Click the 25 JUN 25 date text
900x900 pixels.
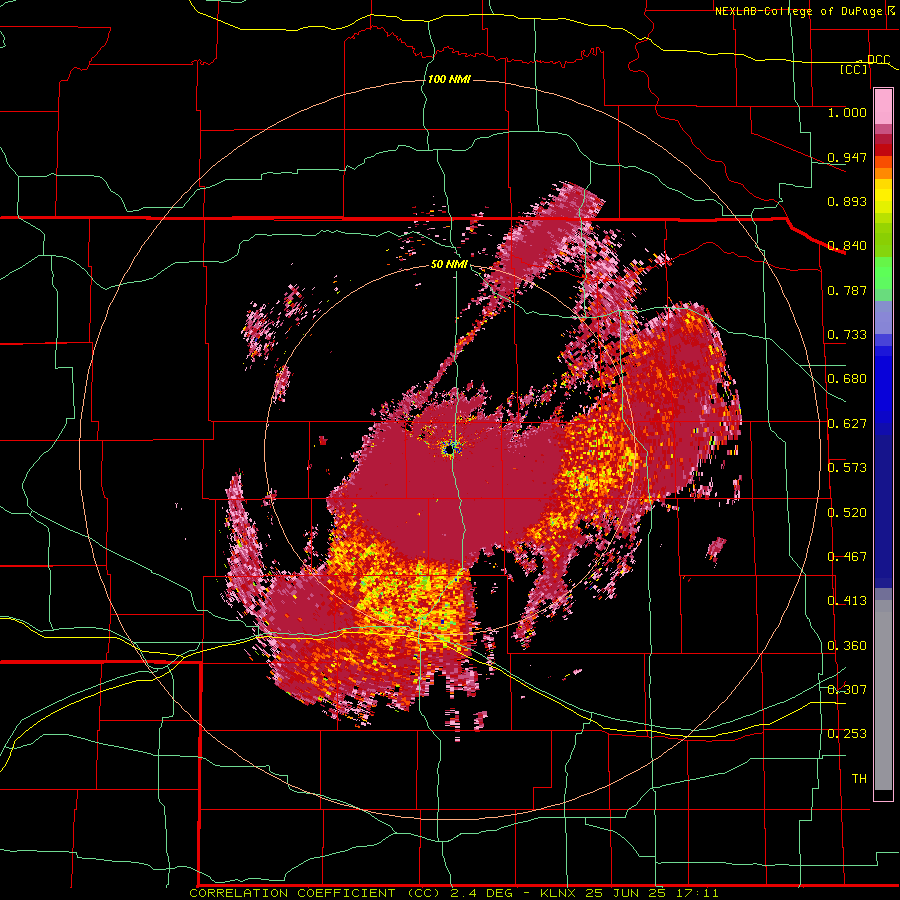625,893
